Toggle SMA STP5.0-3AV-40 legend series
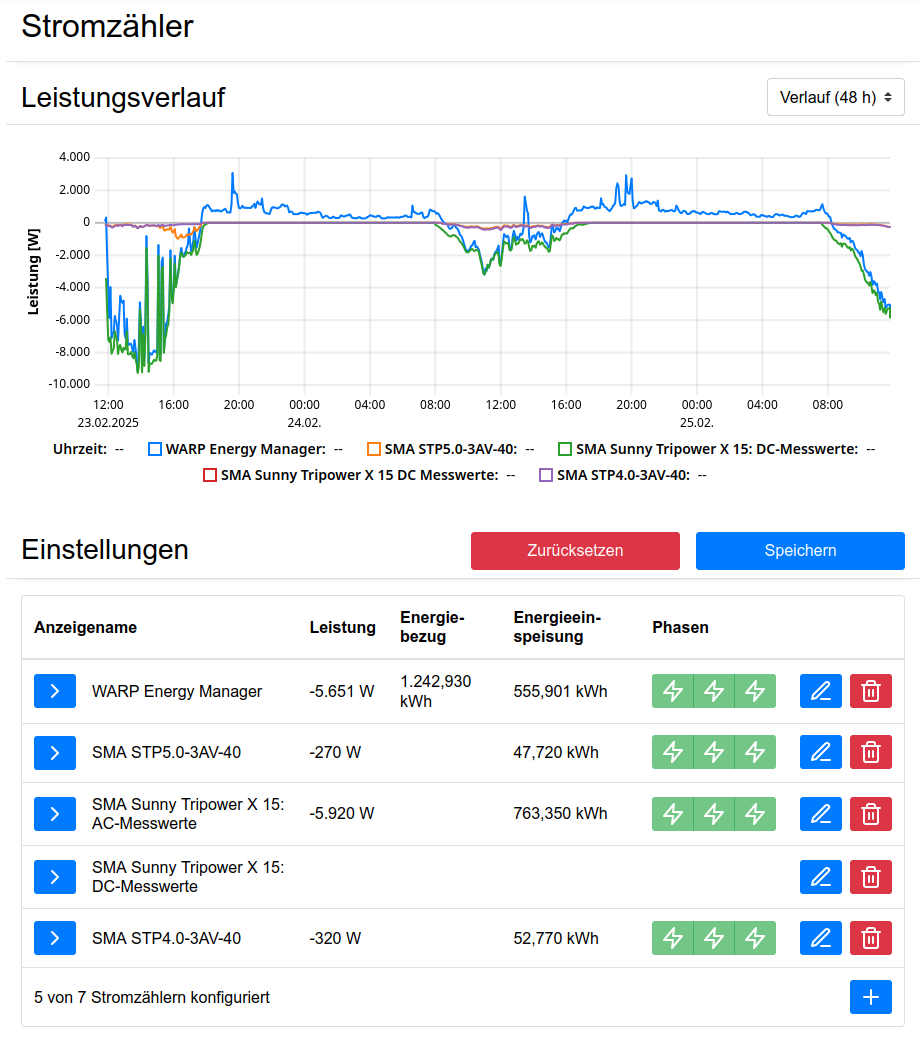This screenshot has height=1052, width=922. click(374, 449)
